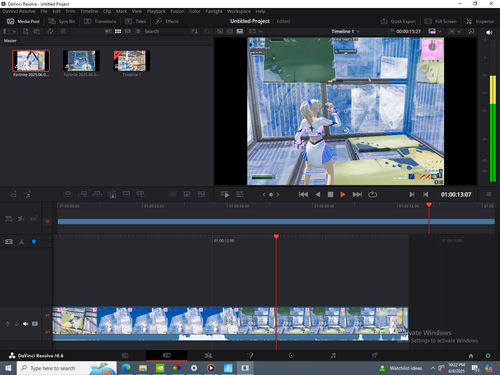
Task: Show the Titles panel
Action: [136, 21]
